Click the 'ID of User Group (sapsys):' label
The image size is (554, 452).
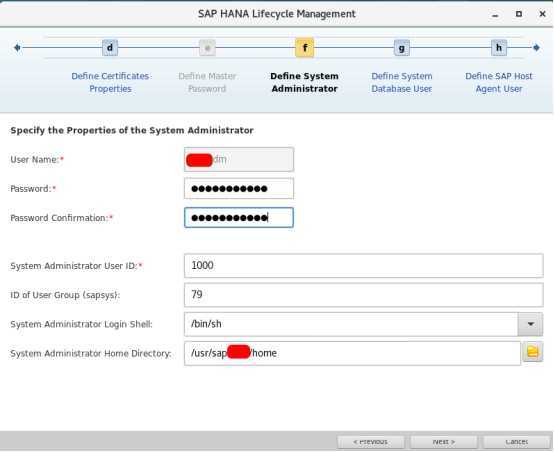65,295
